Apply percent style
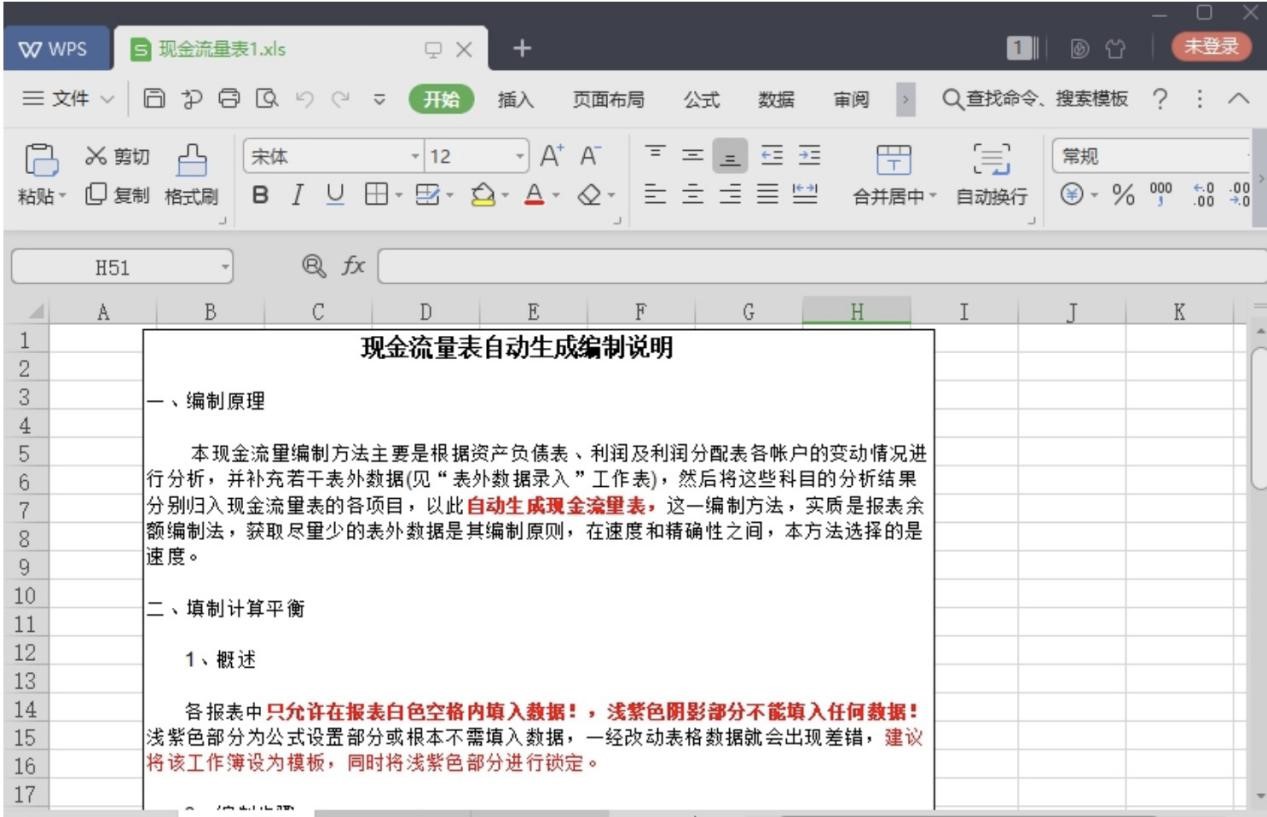Screen dimensions: 1267x817 pyautogui.click(x=1125, y=195)
